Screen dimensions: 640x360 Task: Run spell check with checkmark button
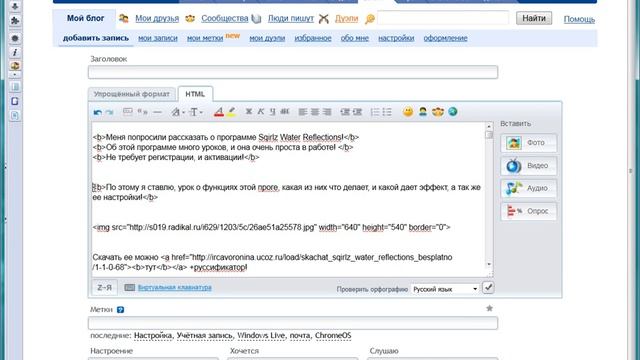pyautogui.click(x=488, y=288)
